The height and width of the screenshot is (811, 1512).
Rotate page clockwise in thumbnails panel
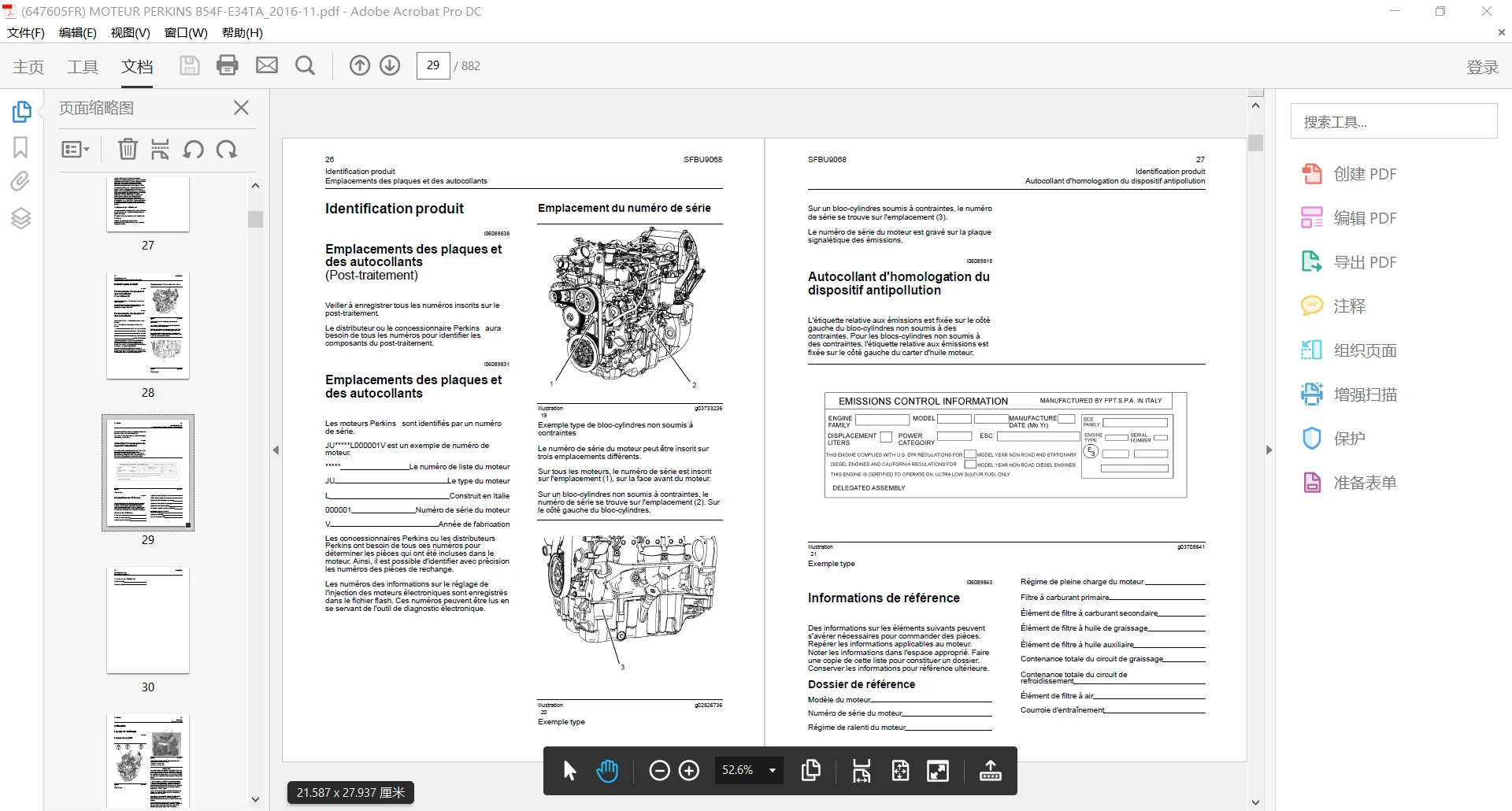227,149
